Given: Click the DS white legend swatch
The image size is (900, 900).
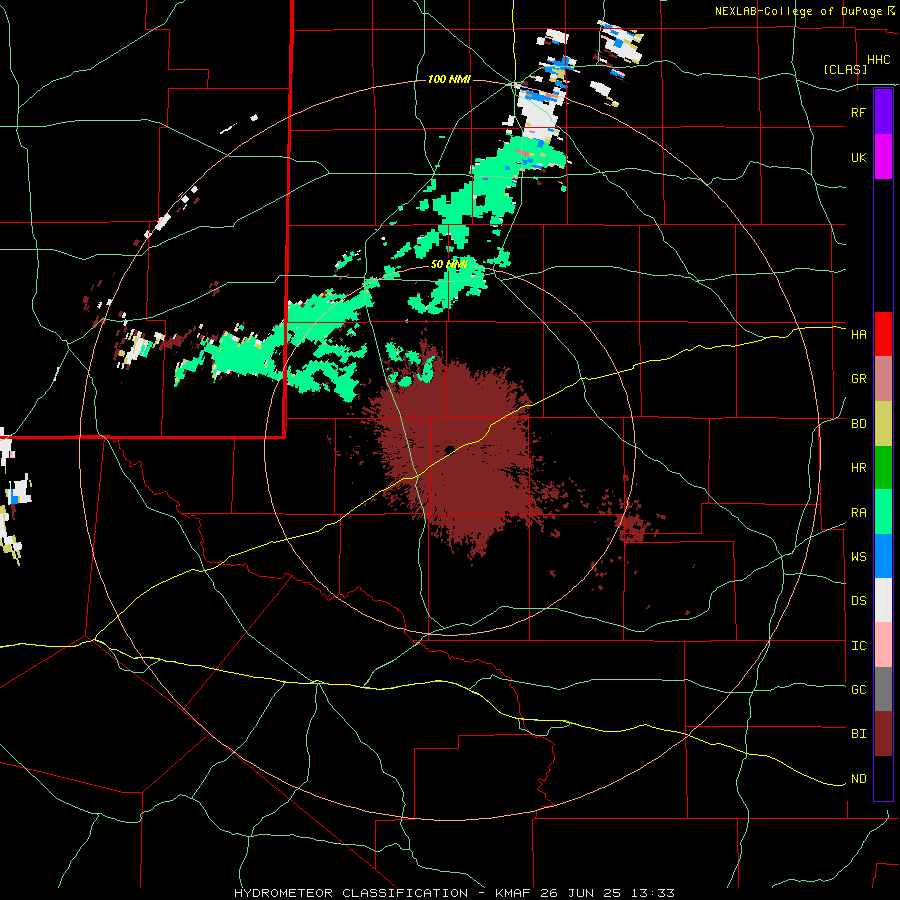Looking at the screenshot, I should pos(883,600).
